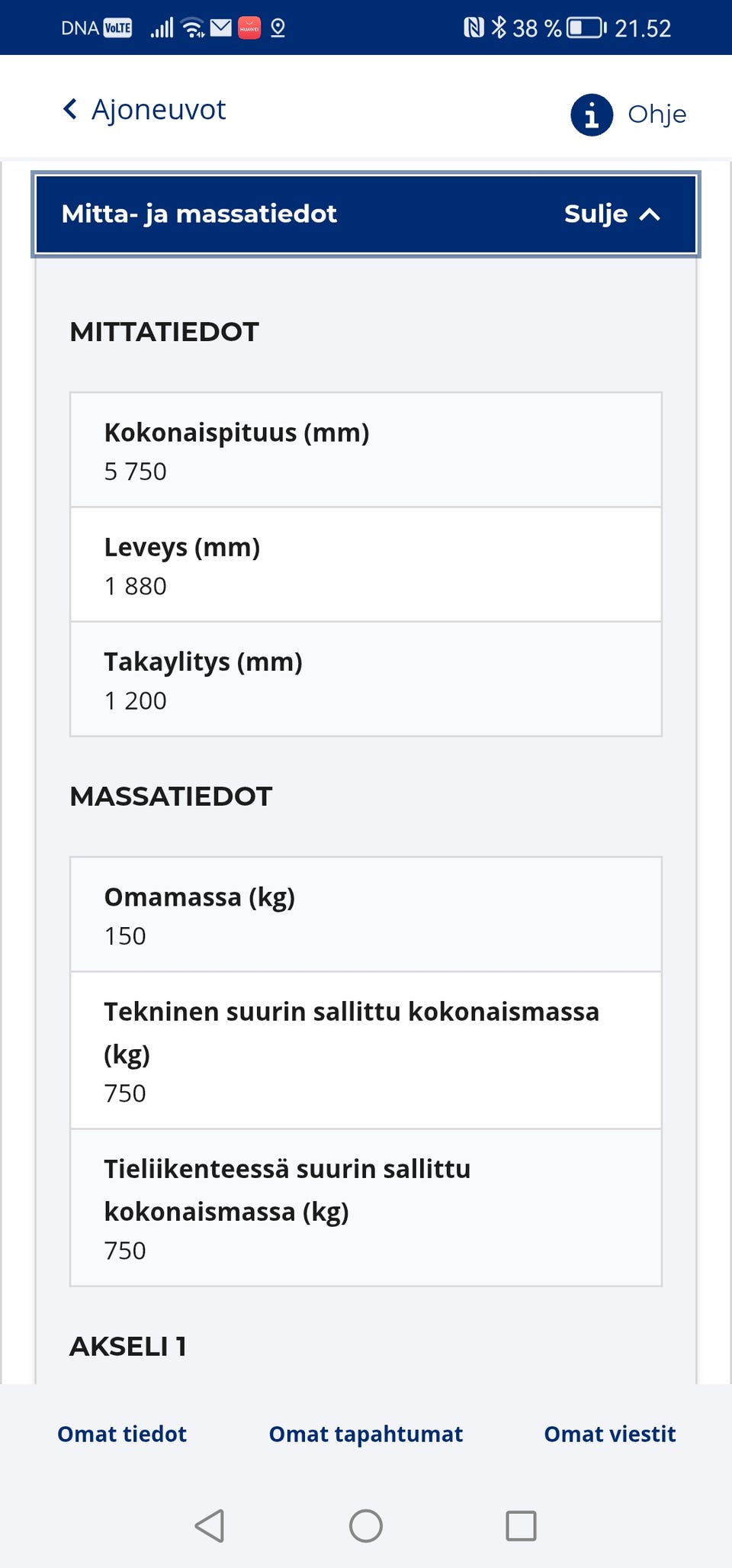Image resolution: width=732 pixels, height=1568 pixels.
Task: Navigate back via the Ajoneuvot link
Action: pyautogui.click(x=143, y=109)
